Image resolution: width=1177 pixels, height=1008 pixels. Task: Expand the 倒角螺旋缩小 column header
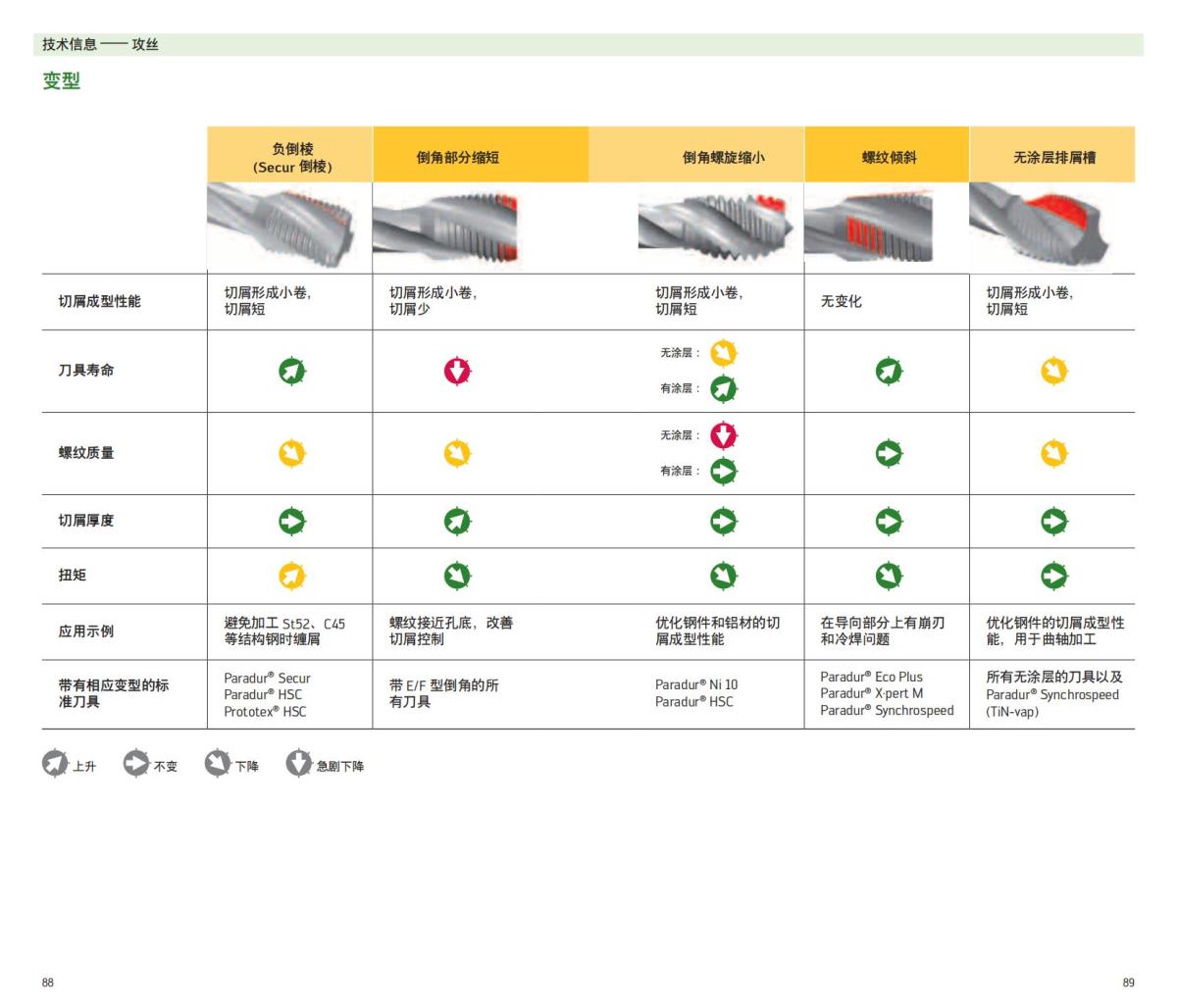click(723, 154)
